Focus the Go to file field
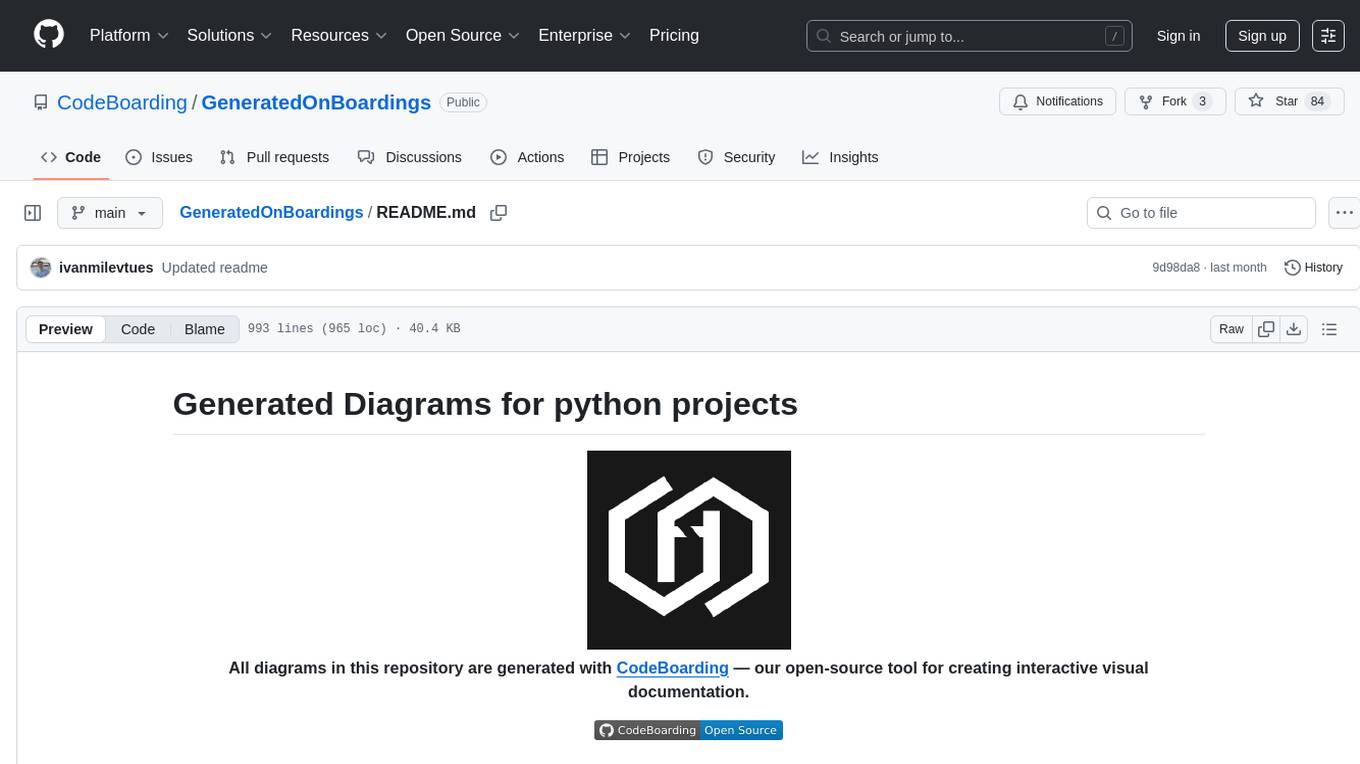The width and height of the screenshot is (1360, 764). point(1201,213)
